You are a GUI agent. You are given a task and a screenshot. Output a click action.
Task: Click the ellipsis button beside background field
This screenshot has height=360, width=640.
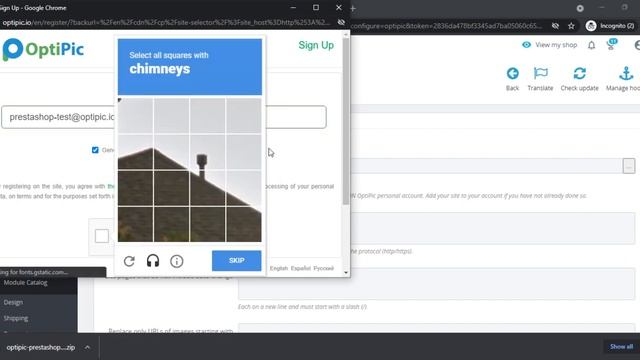pyautogui.click(x=629, y=166)
